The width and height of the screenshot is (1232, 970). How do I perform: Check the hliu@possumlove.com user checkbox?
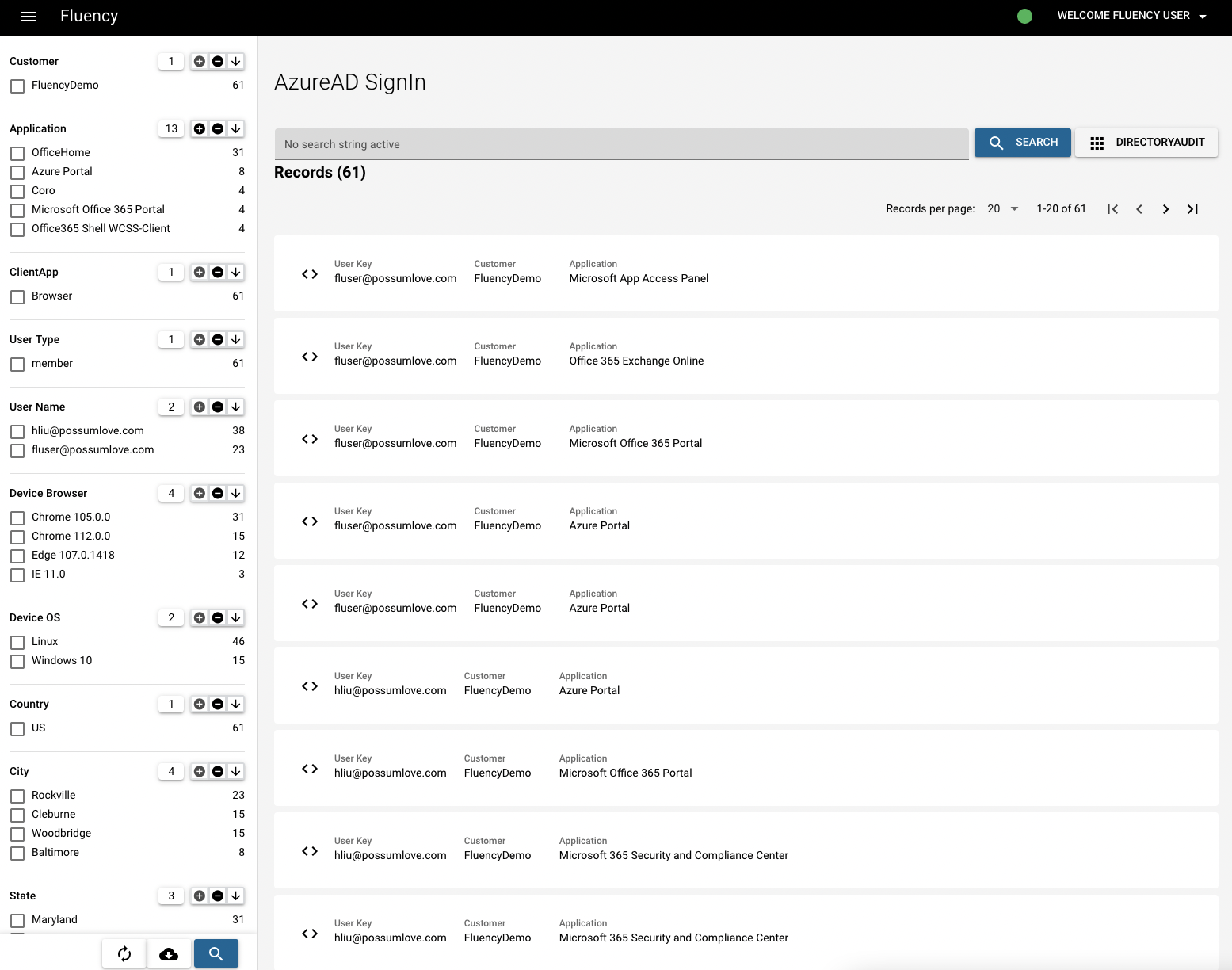[x=17, y=432]
